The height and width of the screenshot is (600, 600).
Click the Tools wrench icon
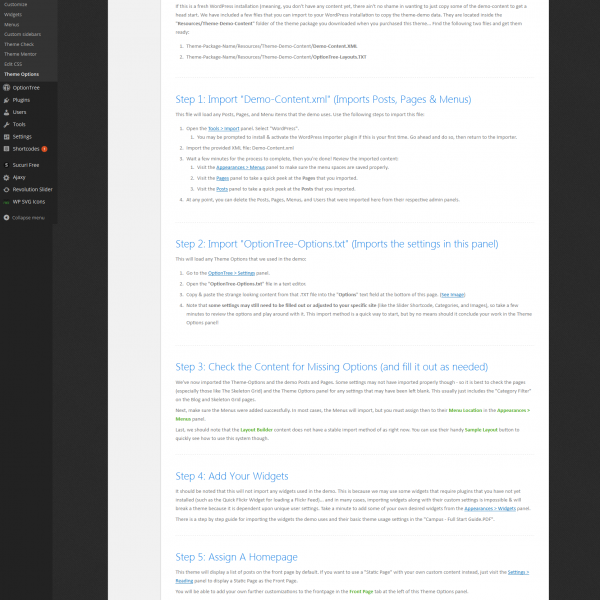(6, 124)
